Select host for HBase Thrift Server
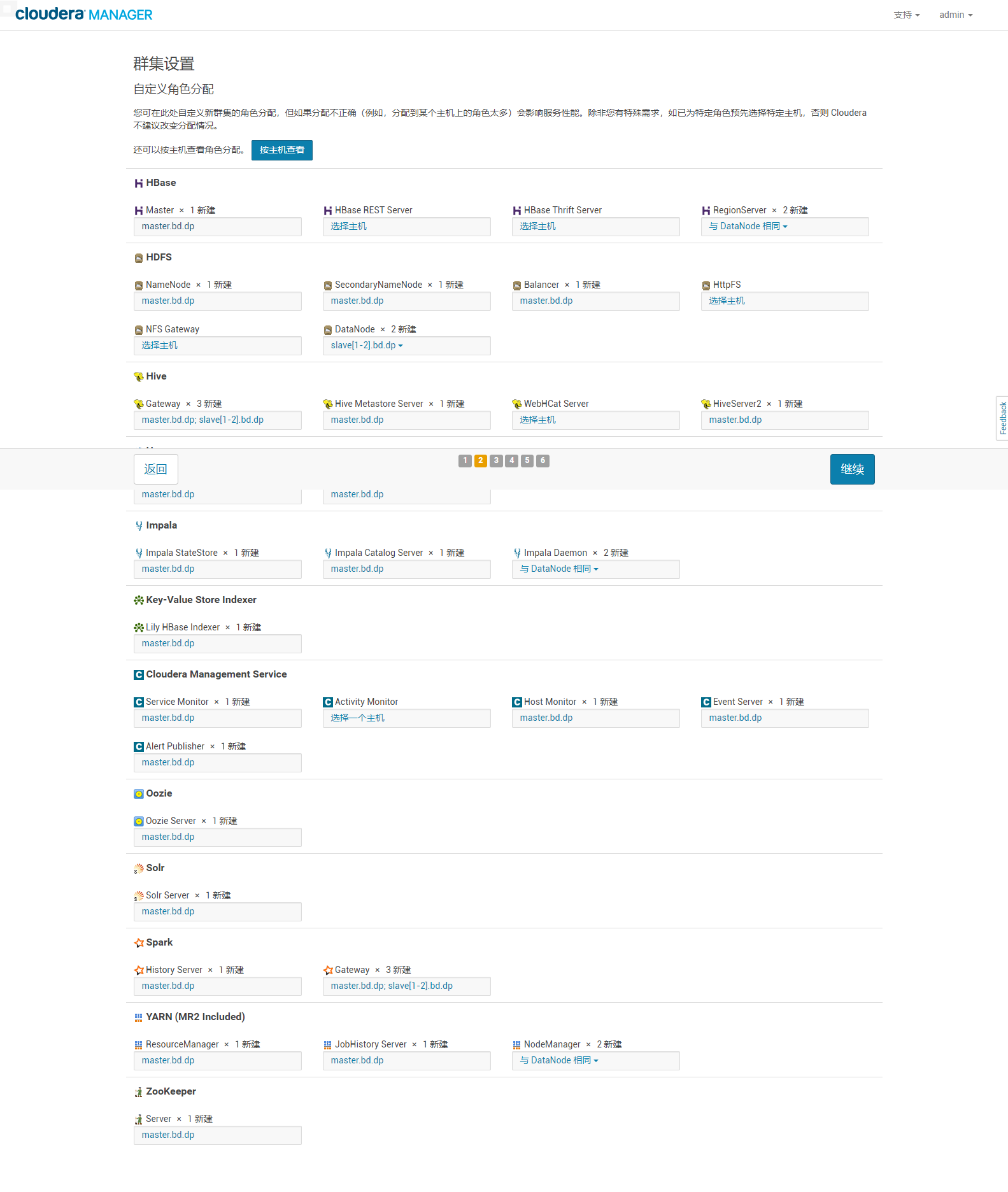1008x1192 pixels. pos(595,227)
